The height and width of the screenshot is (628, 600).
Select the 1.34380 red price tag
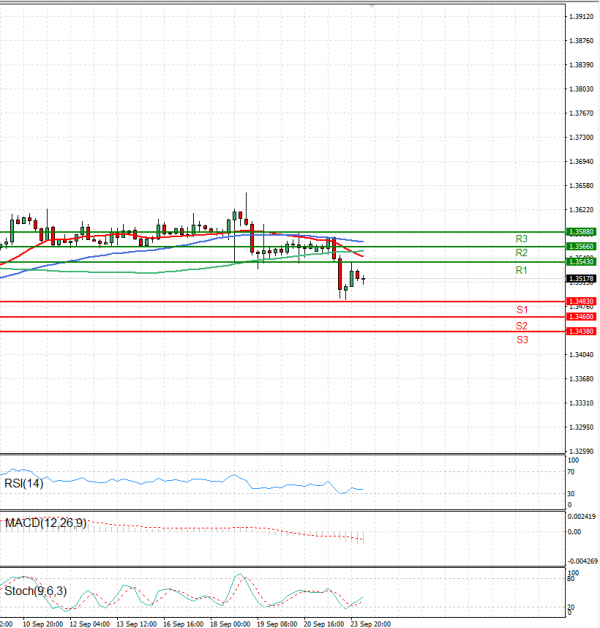coord(580,331)
